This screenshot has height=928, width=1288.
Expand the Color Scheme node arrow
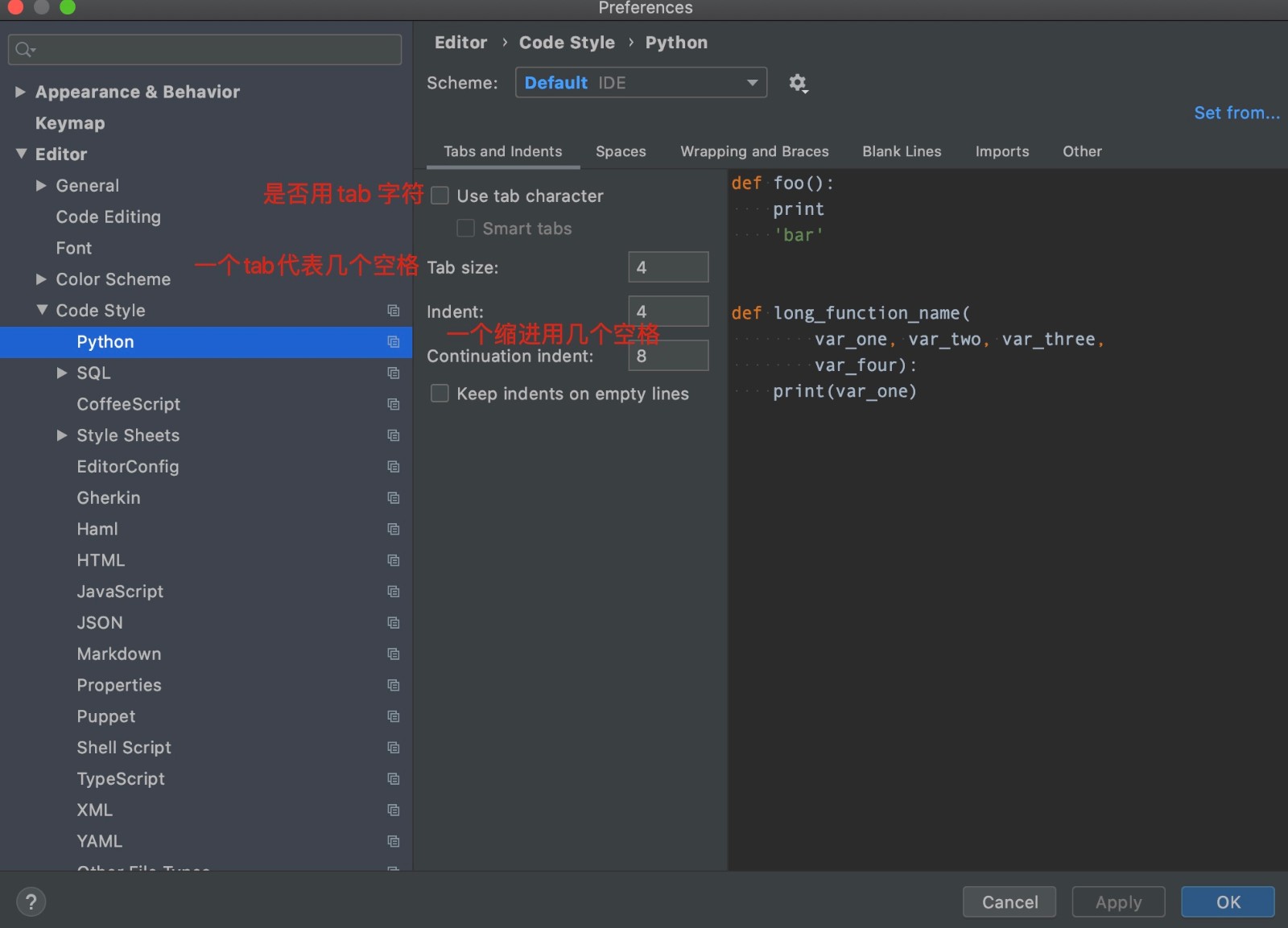[x=41, y=279]
